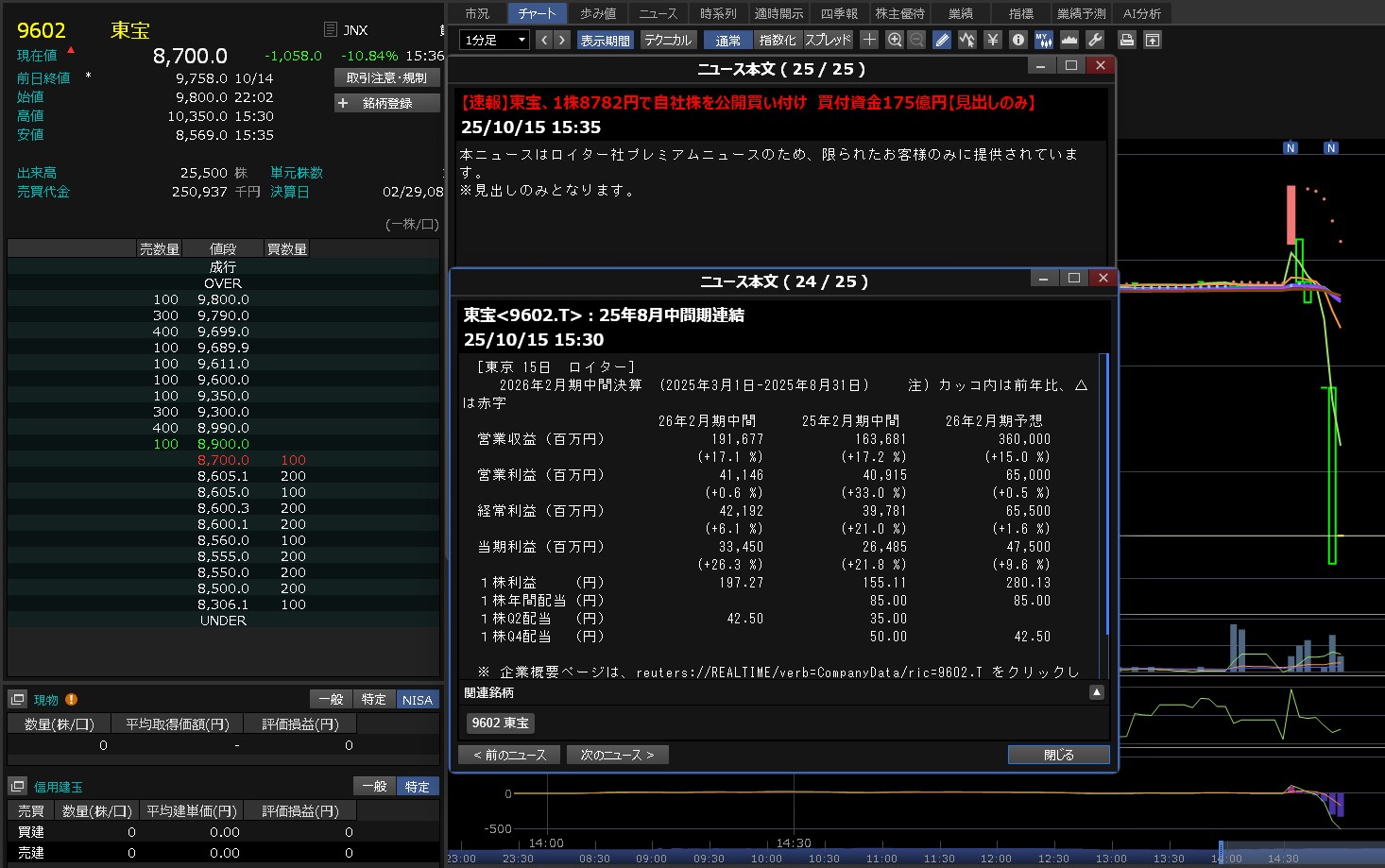Viewport: 1385px width, 868px height.
Task: Switch 現物 account type to 一般
Action: 330,699
